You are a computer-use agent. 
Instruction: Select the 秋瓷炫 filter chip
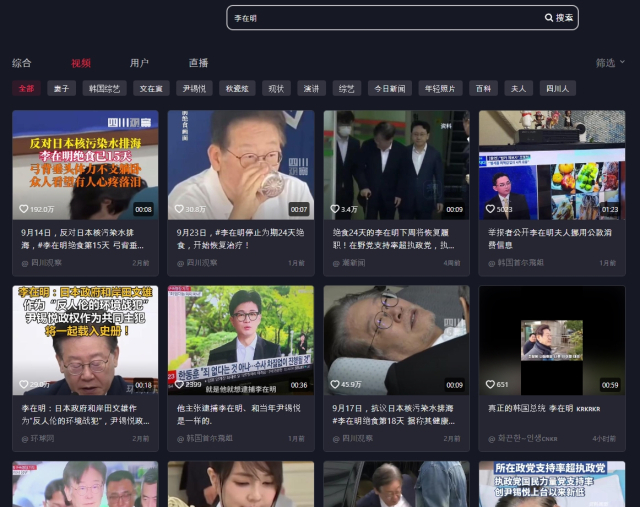(237, 88)
